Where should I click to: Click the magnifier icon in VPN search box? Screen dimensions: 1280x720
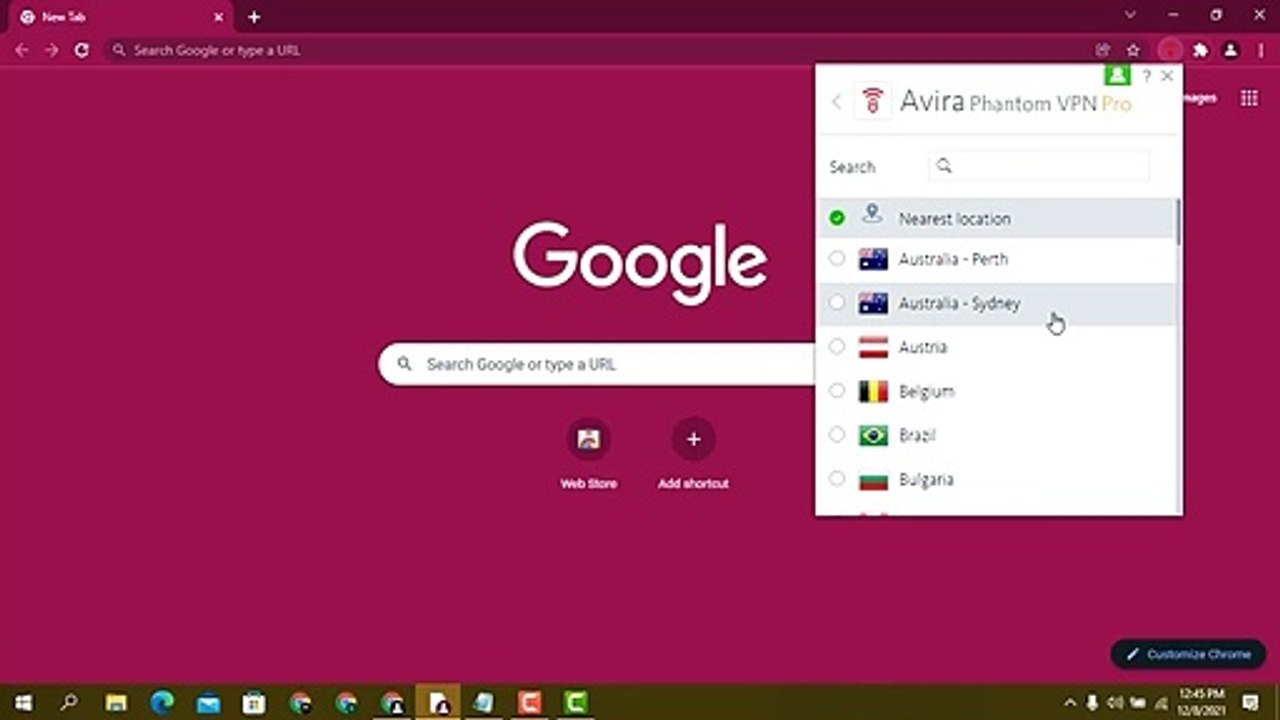click(x=945, y=166)
